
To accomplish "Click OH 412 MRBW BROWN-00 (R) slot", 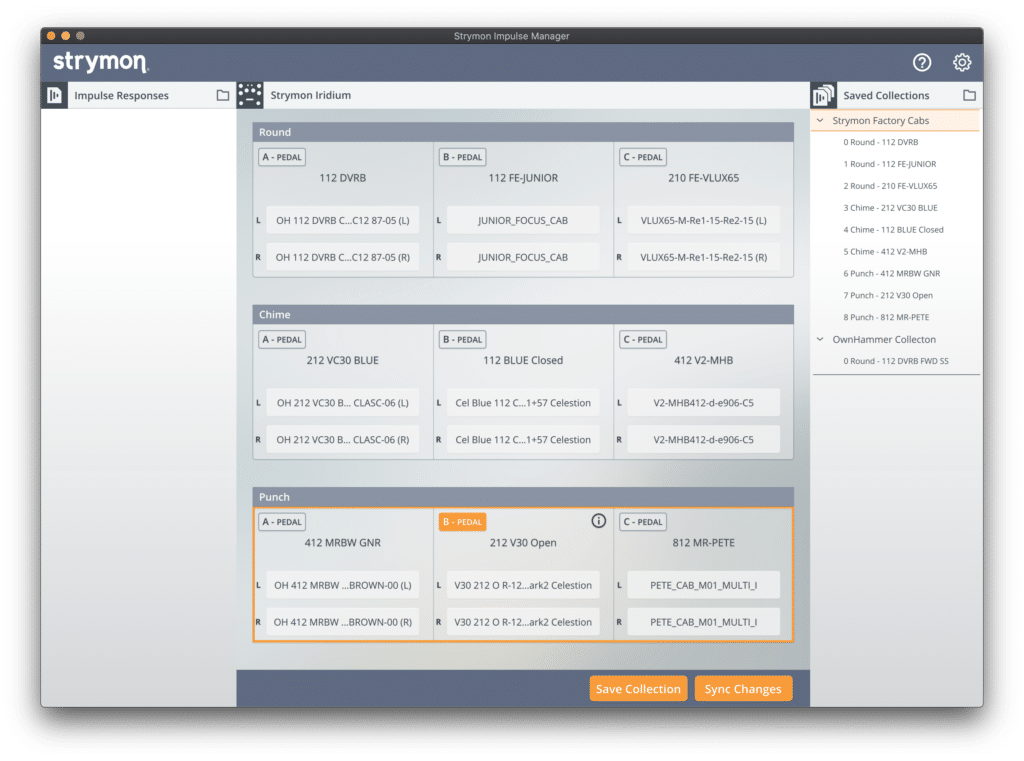I will 343,622.
